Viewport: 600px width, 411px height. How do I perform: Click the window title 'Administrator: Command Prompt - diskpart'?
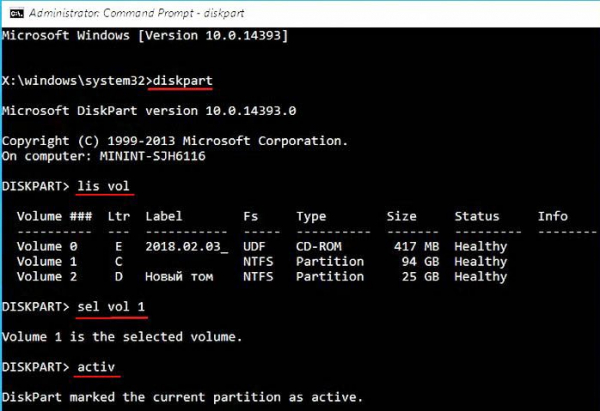[x=137, y=13]
